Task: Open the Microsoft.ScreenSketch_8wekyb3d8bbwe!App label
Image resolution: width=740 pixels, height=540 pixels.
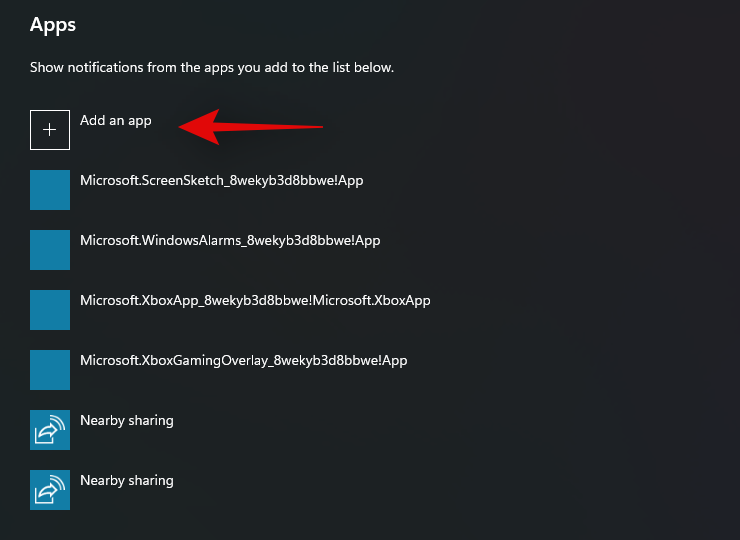Action: tap(234, 181)
